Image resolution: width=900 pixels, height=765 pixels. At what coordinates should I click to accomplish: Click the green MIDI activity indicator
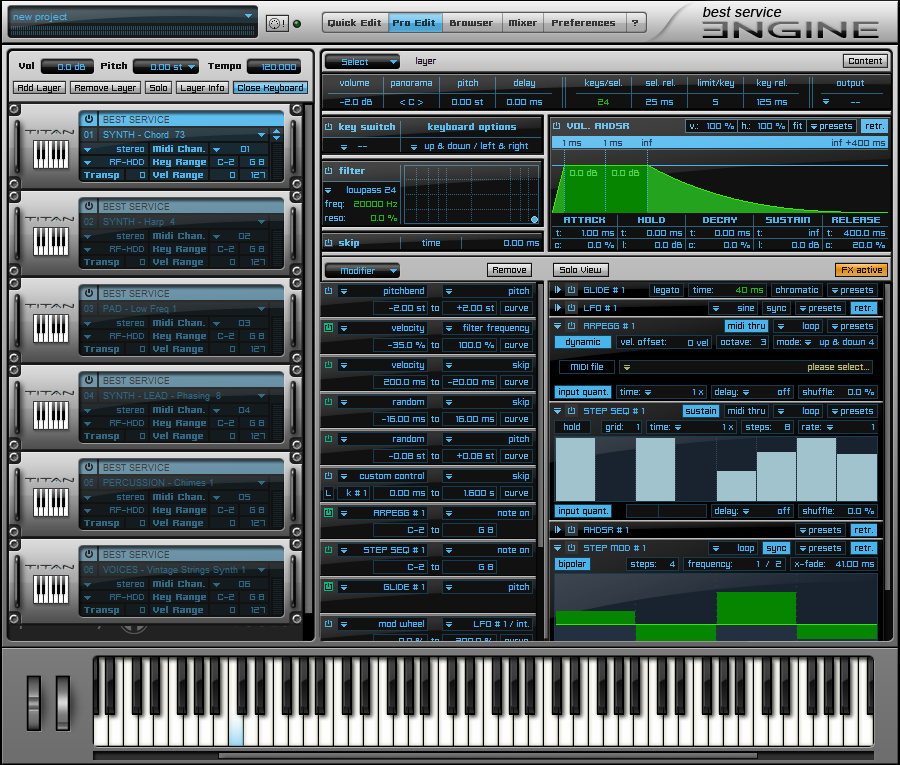point(297,24)
